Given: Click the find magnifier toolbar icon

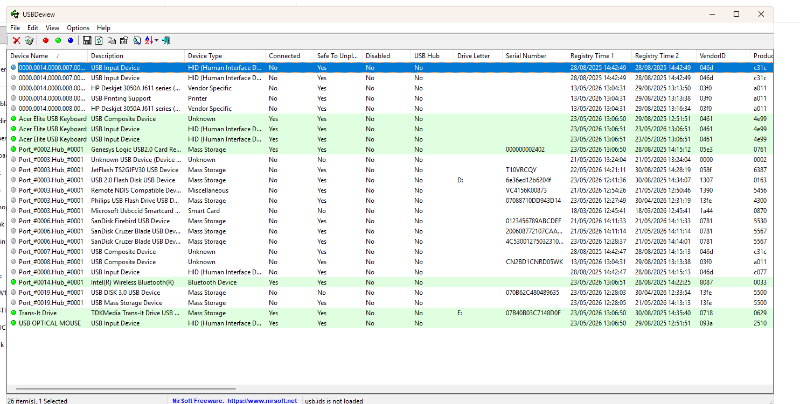Looking at the screenshot, I should click(137, 40).
